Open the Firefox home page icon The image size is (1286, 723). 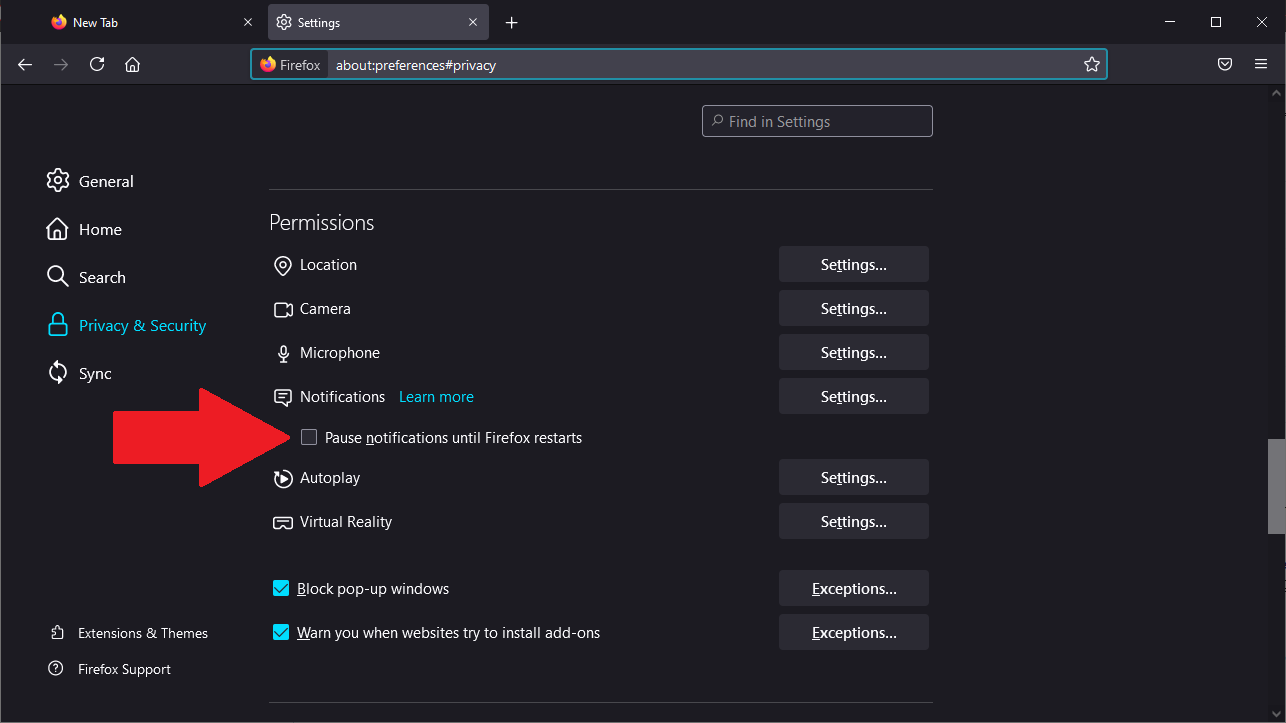point(132,64)
